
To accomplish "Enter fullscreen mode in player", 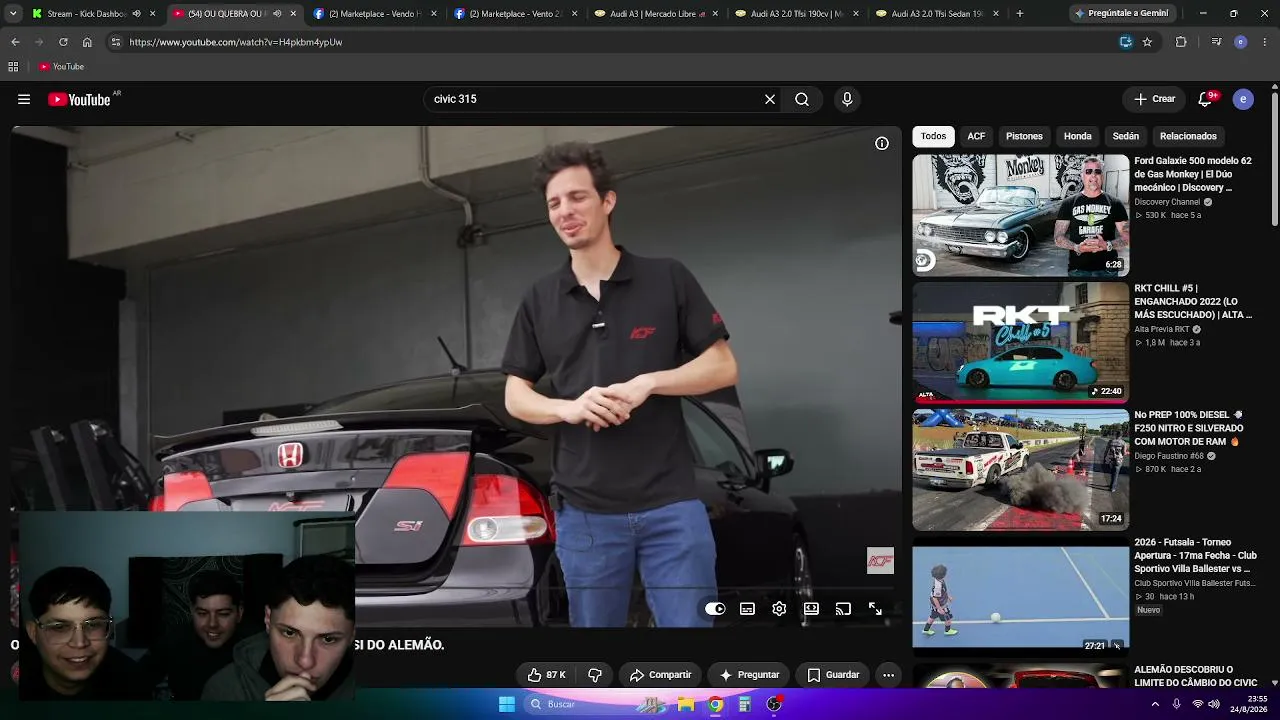I will coord(875,609).
